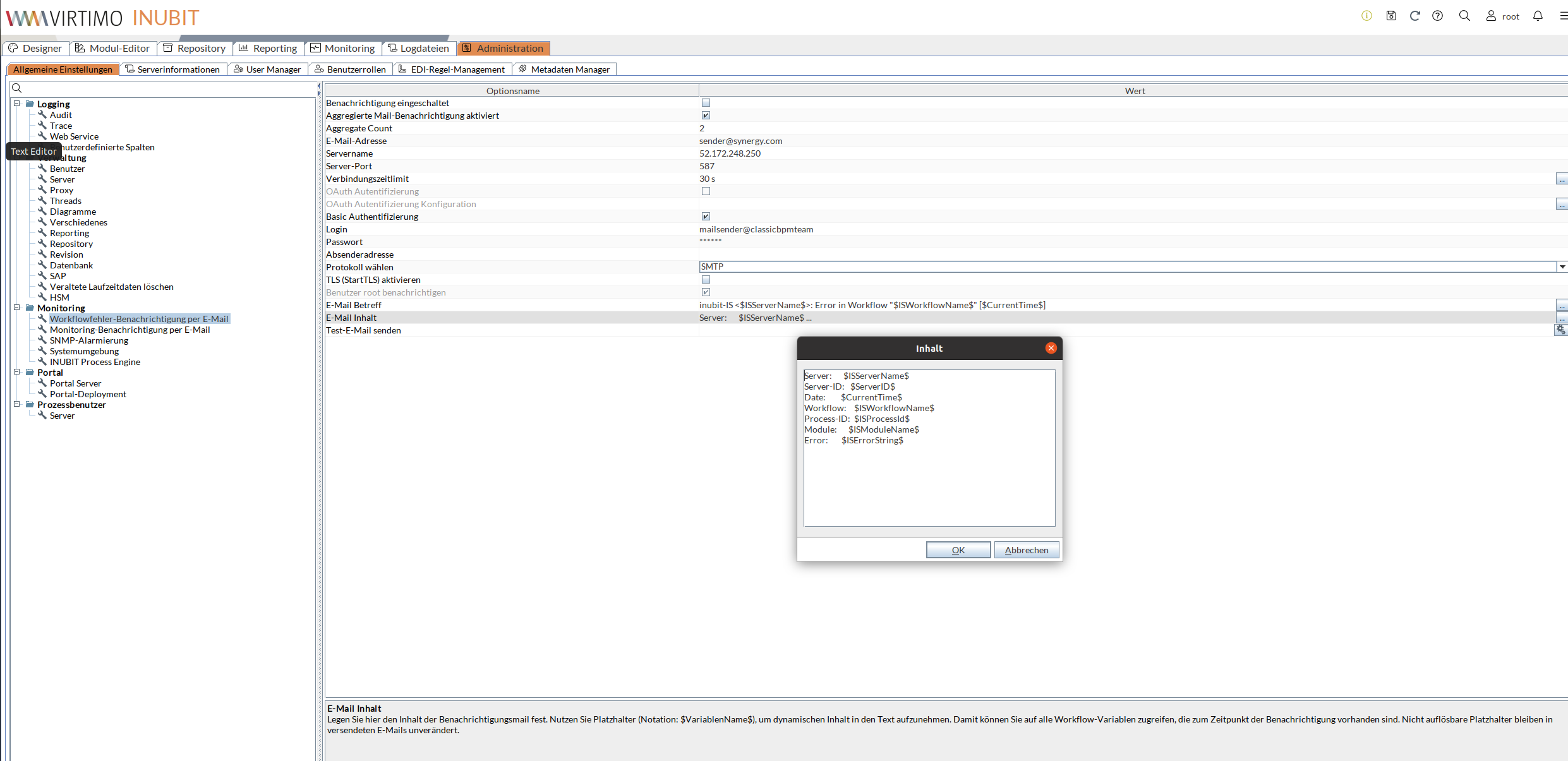Show notifications via the bell icon
This screenshot has height=761, width=1568.
click(x=1538, y=16)
